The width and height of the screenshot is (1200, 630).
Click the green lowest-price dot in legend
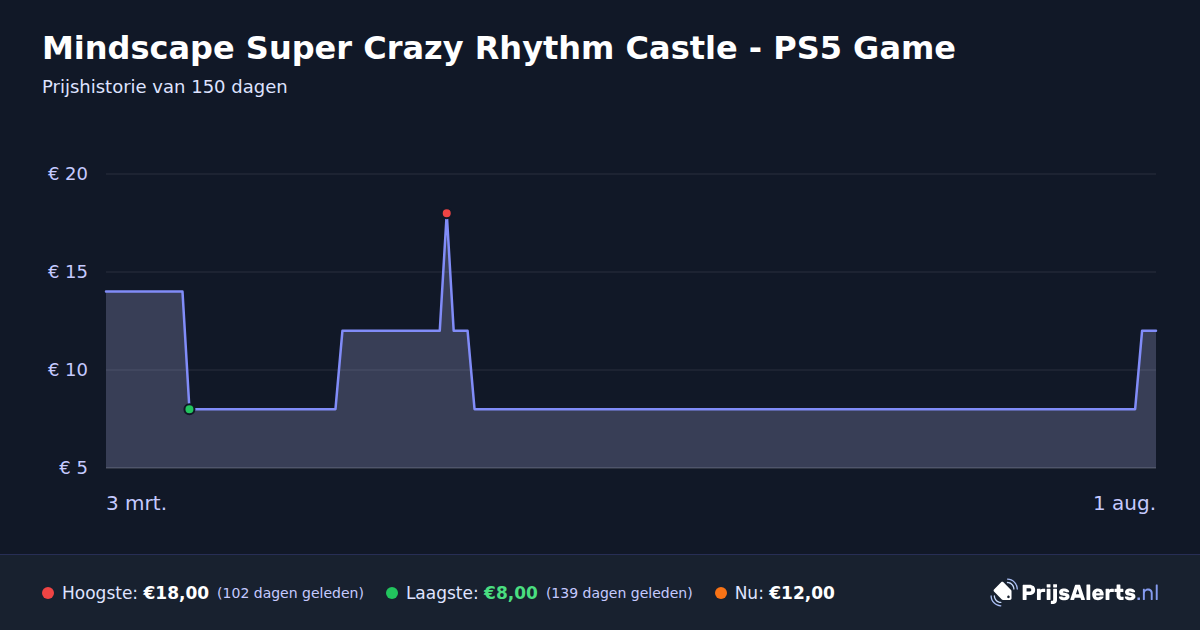(x=392, y=593)
